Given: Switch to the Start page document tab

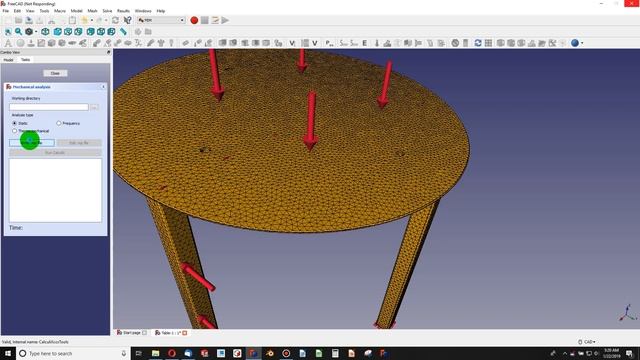Looking at the screenshot, I should pyautogui.click(x=131, y=333).
